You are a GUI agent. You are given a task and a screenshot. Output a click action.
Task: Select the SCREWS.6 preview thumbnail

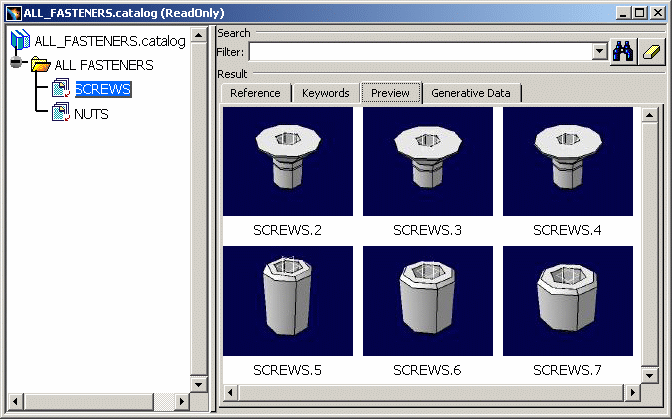point(428,301)
